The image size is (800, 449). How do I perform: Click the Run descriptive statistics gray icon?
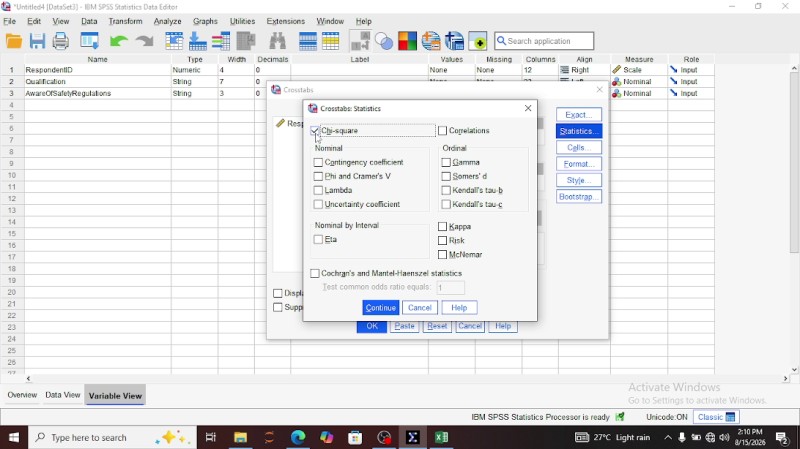(x=246, y=41)
